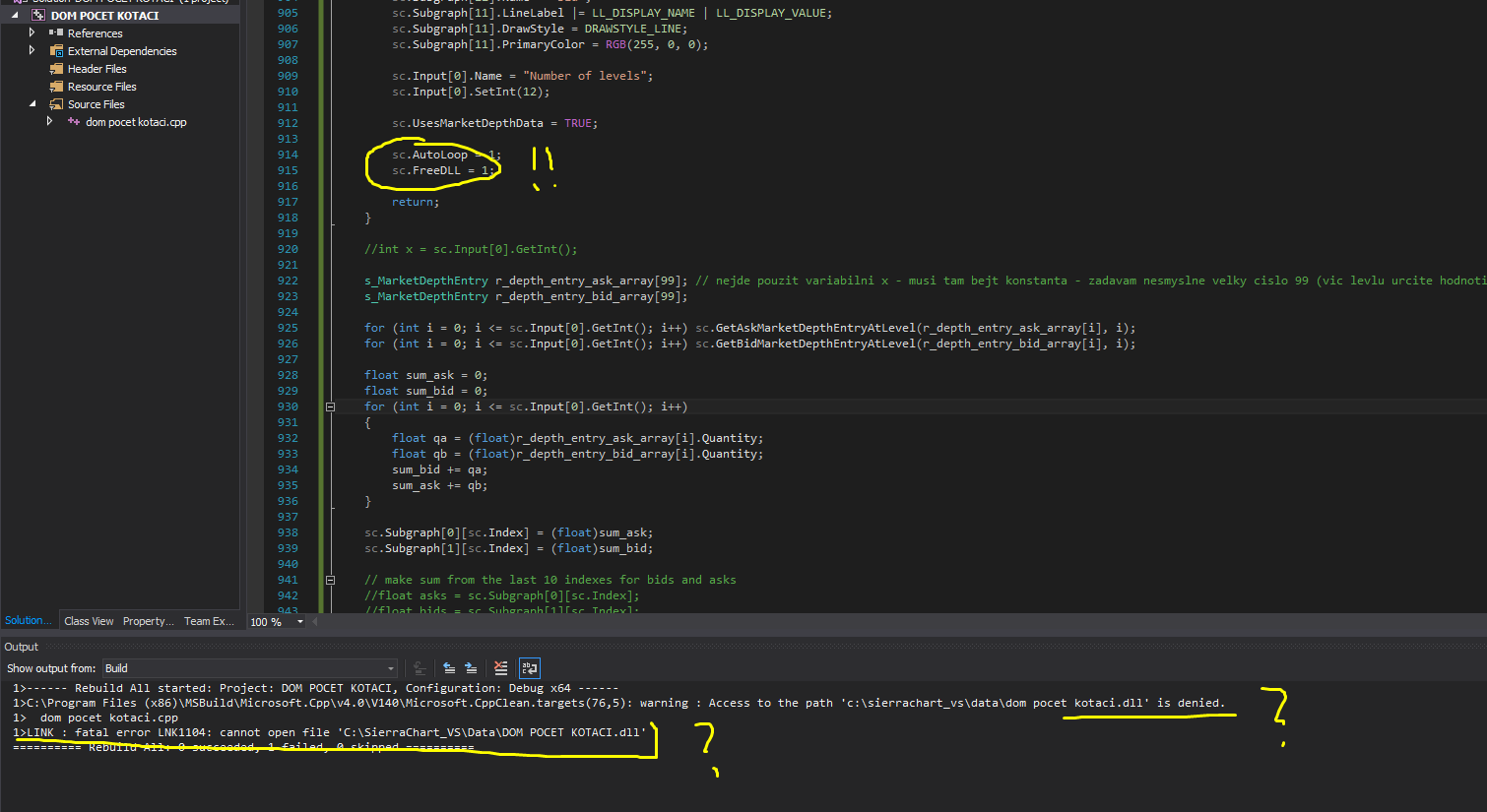Click the Header Files filter folder icon

tap(57, 69)
